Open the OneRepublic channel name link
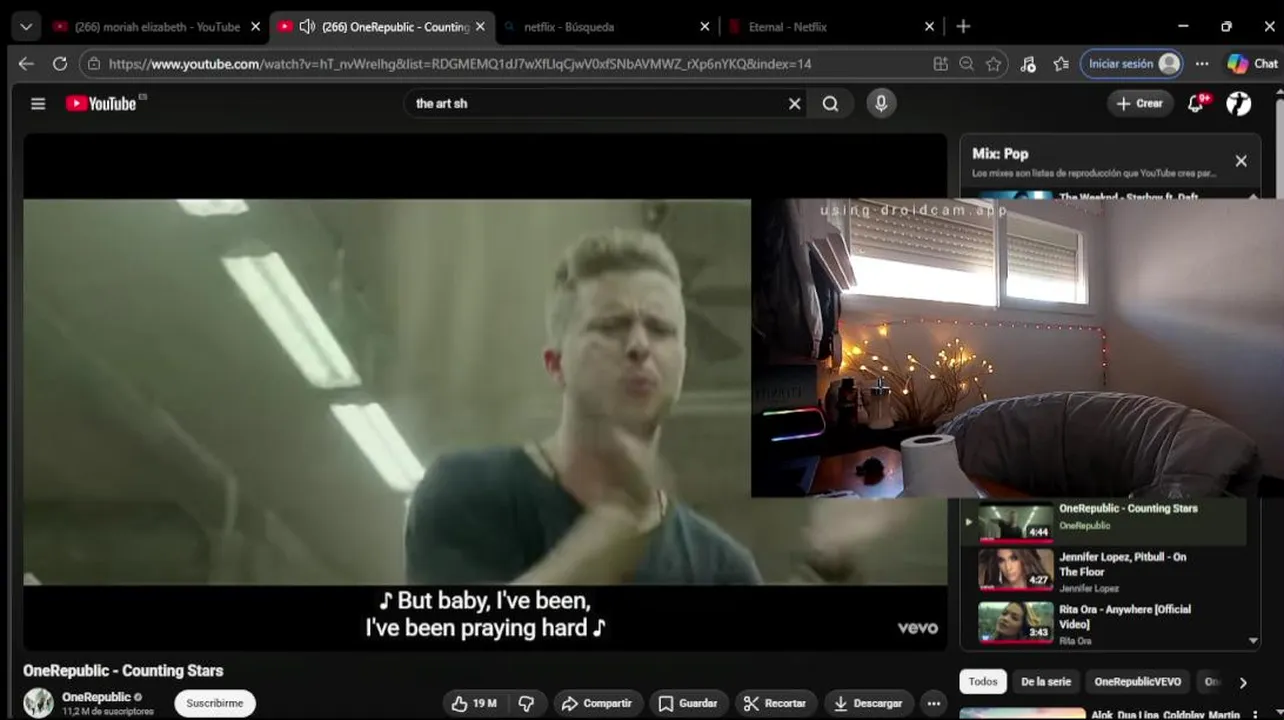Screen dimensions: 1284x720 pos(96,697)
